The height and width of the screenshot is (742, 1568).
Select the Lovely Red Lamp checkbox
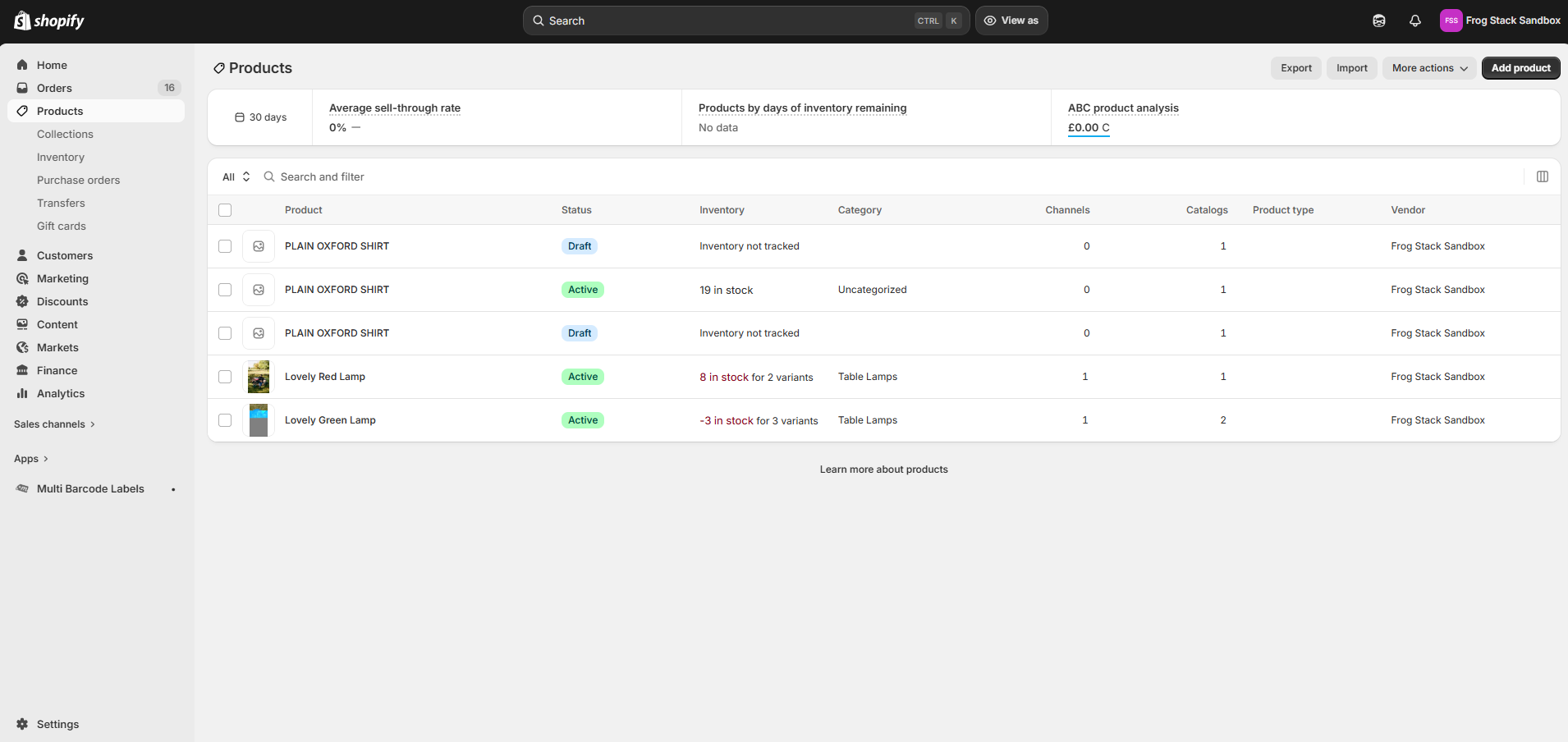[225, 377]
